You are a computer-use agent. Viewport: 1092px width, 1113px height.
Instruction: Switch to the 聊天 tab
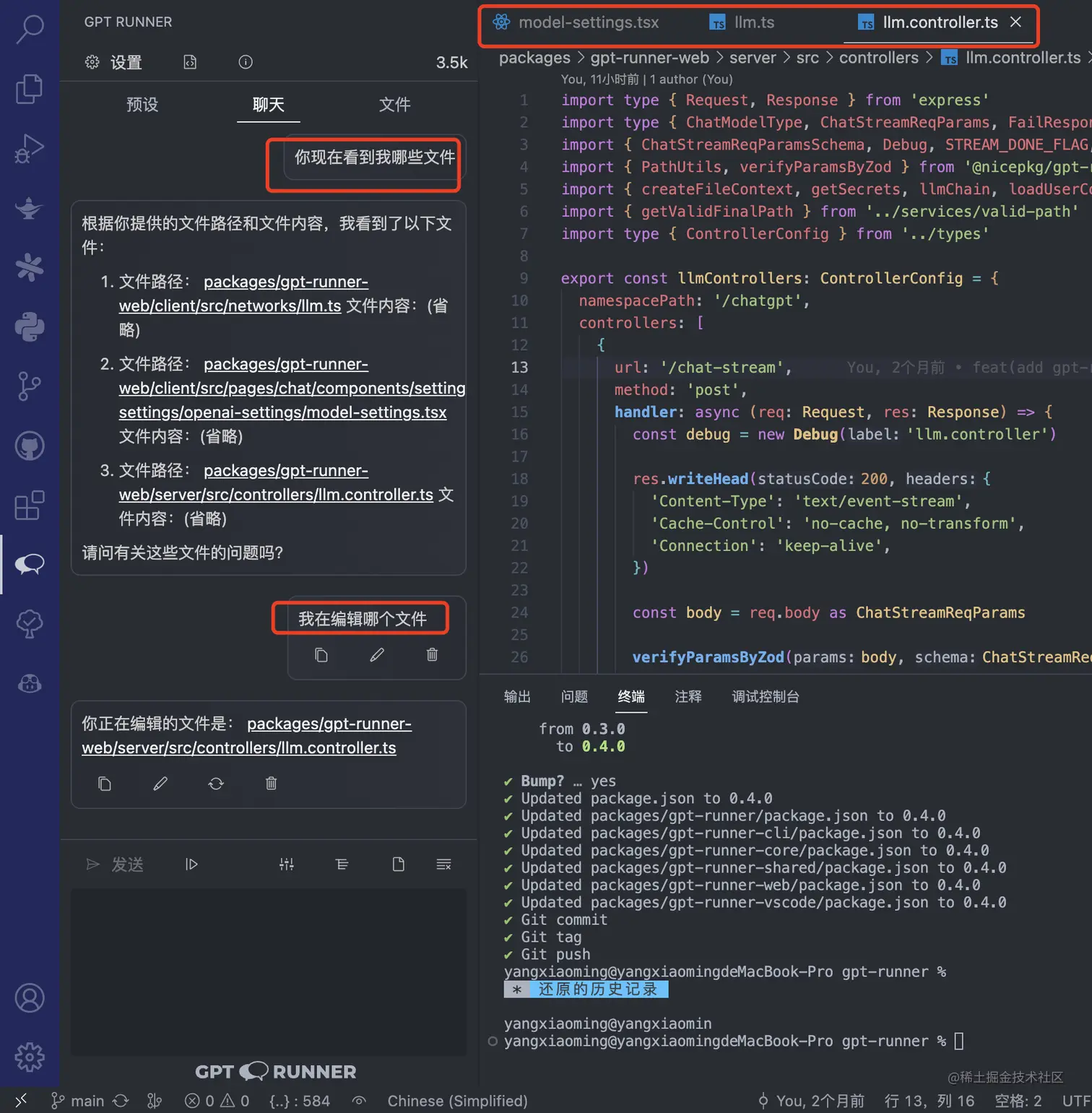(269, 105)
